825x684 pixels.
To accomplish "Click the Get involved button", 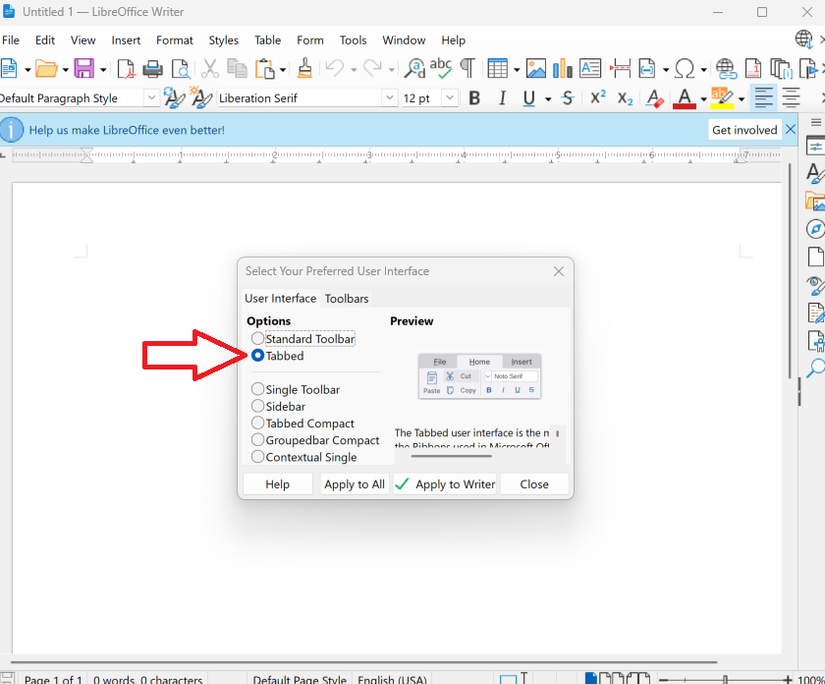I will (744, 130).
